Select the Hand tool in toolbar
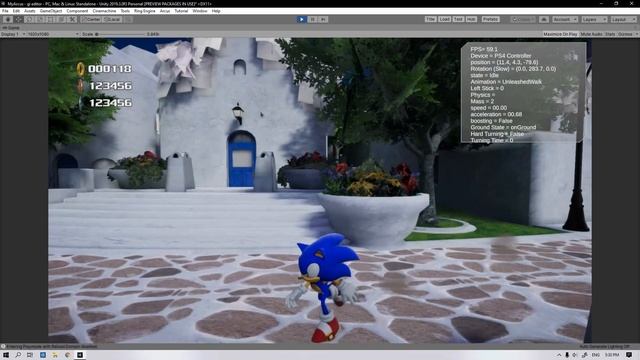Screen dimensions: 640x360 point(7,19)
